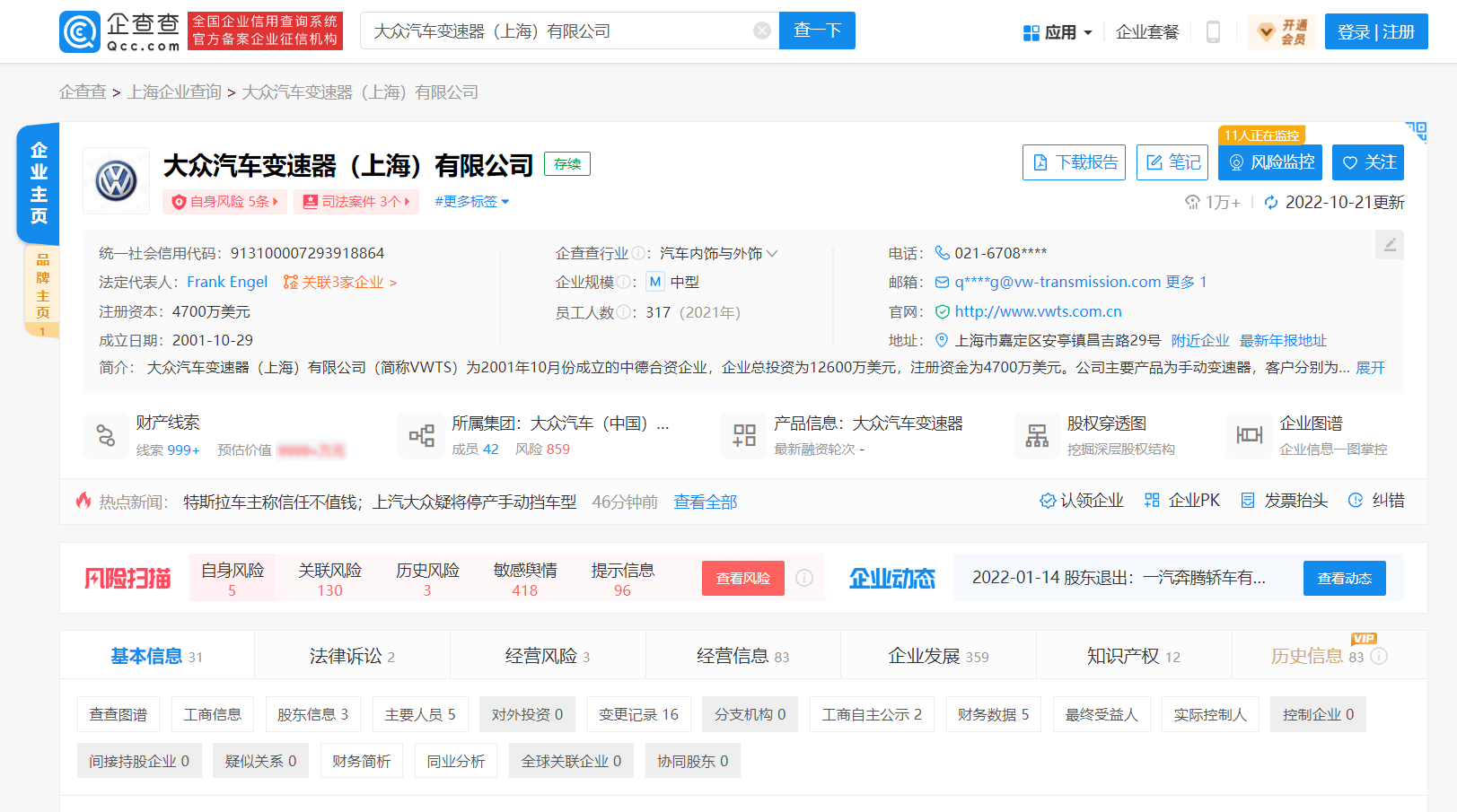Click info icon next to 企查查行业
The width and height of the screenshot is (1457, 812).
click(637, 254)
